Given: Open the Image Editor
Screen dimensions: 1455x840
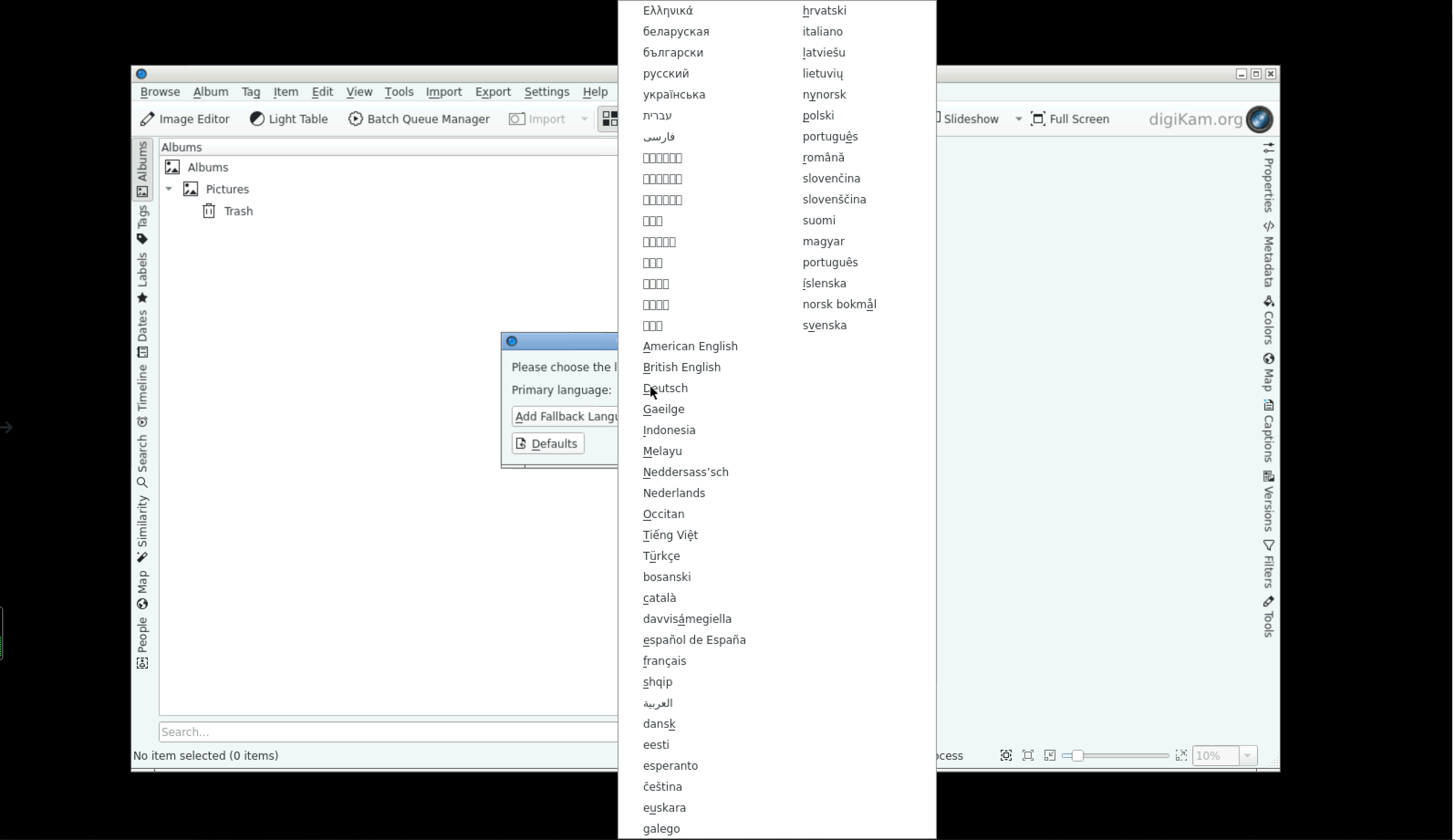Looking at the screenshot, I should click(x=185, y=119).
